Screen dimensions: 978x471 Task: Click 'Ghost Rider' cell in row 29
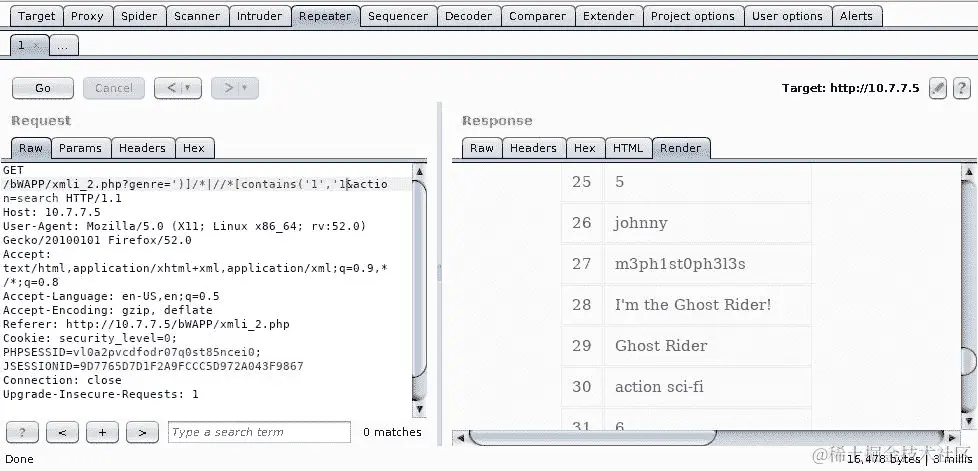[707, 346]
